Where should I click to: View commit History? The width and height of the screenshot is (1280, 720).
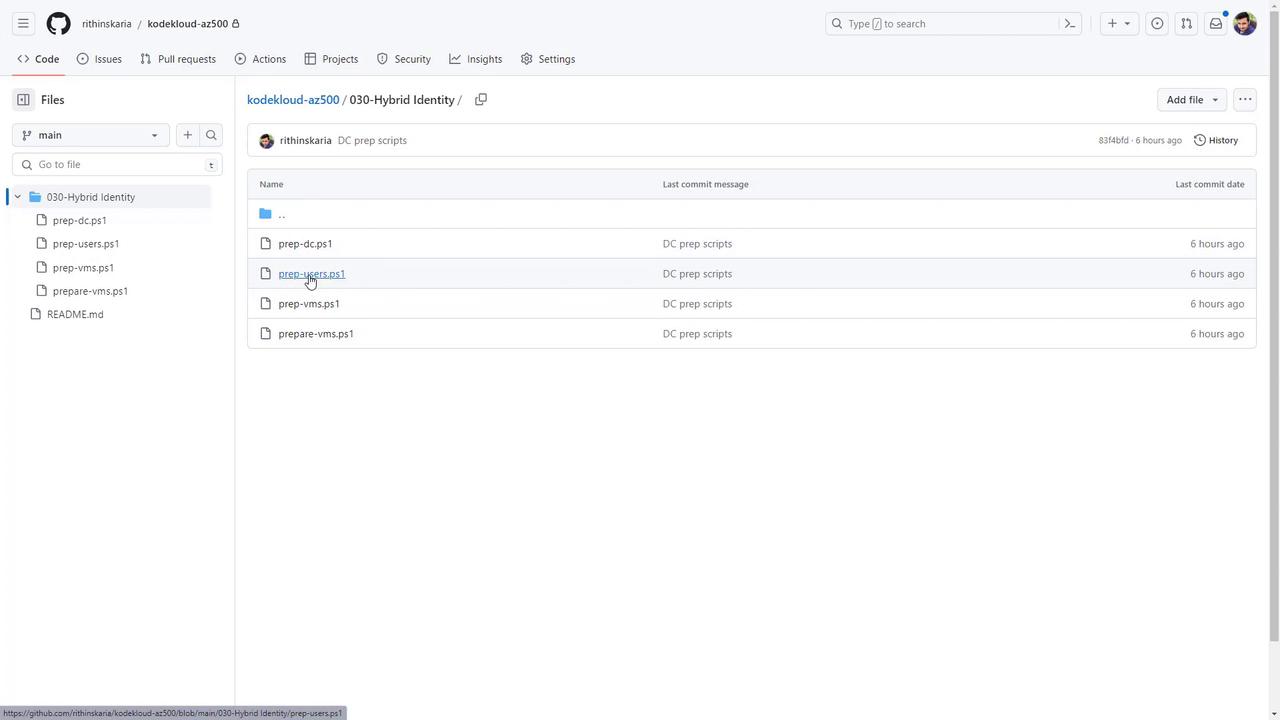[1216, 140]
